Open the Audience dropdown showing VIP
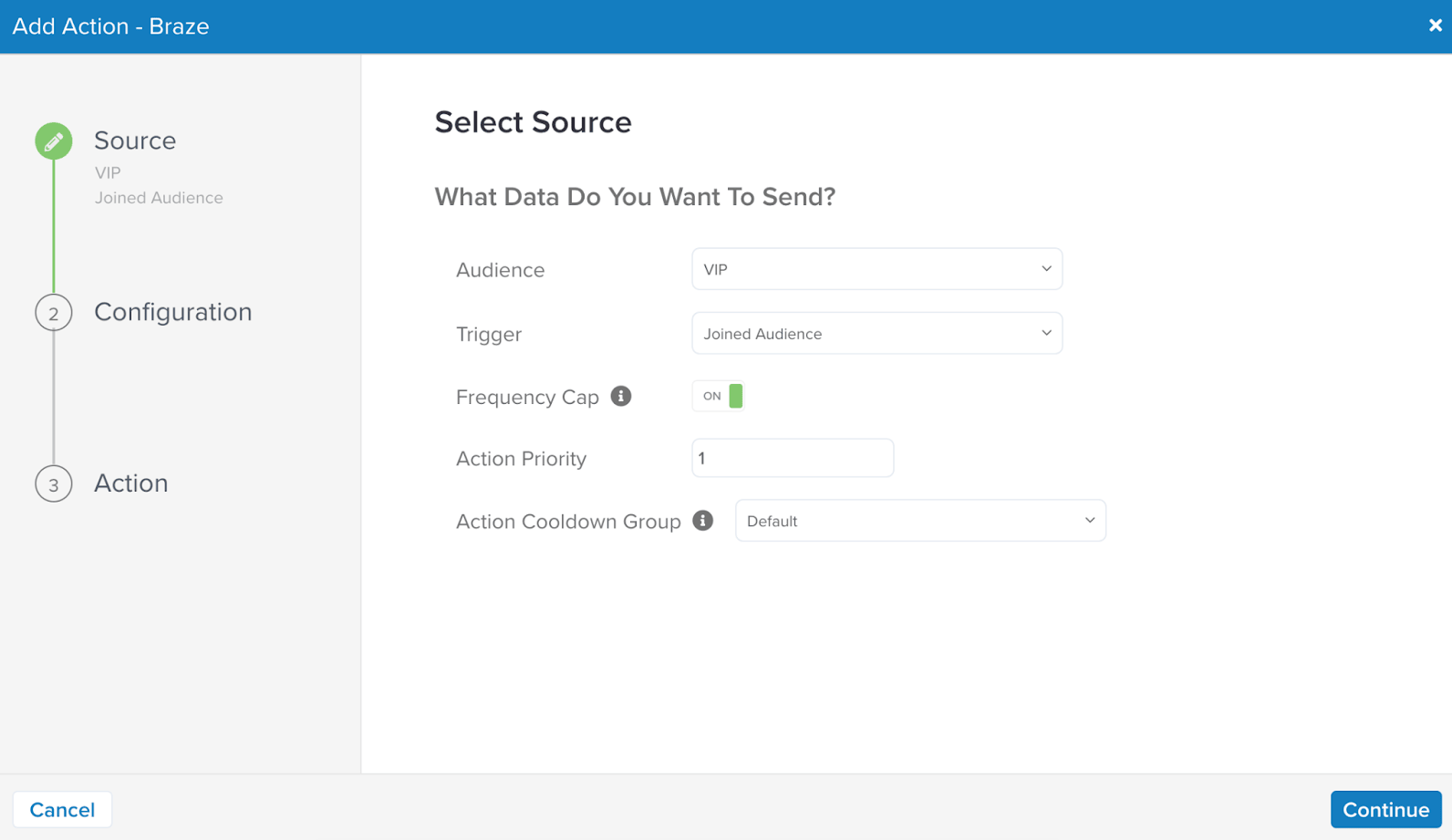 (x=876, y=269)
